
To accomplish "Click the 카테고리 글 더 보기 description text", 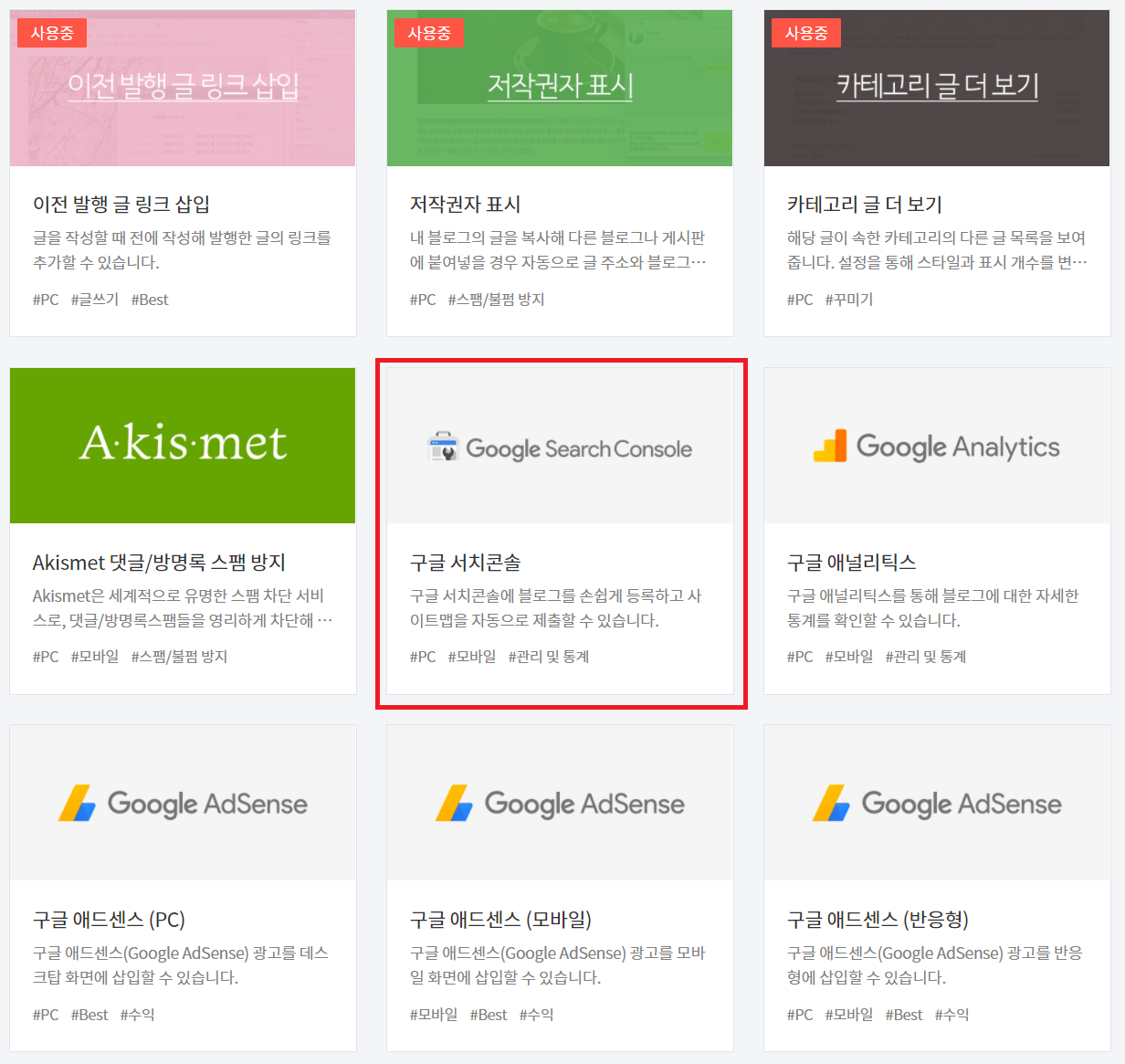I will click(x=937, y=250).
